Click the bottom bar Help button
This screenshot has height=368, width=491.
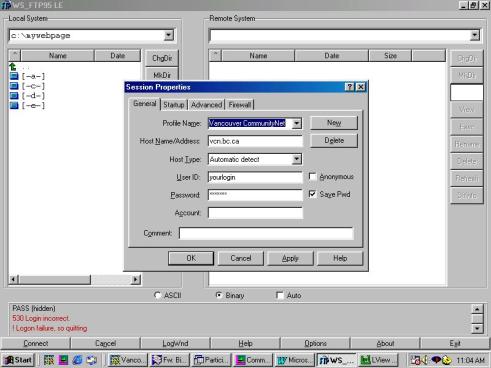point(245,343)
